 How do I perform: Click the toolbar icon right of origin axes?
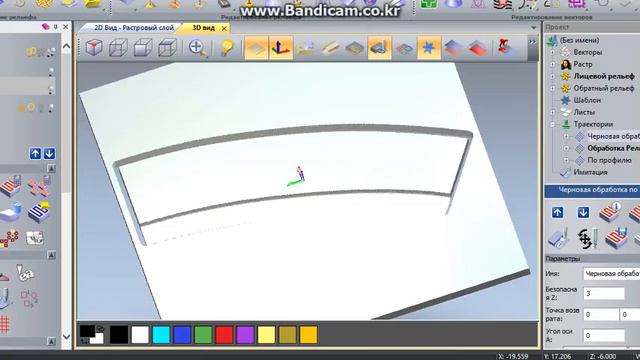(306, 48)
